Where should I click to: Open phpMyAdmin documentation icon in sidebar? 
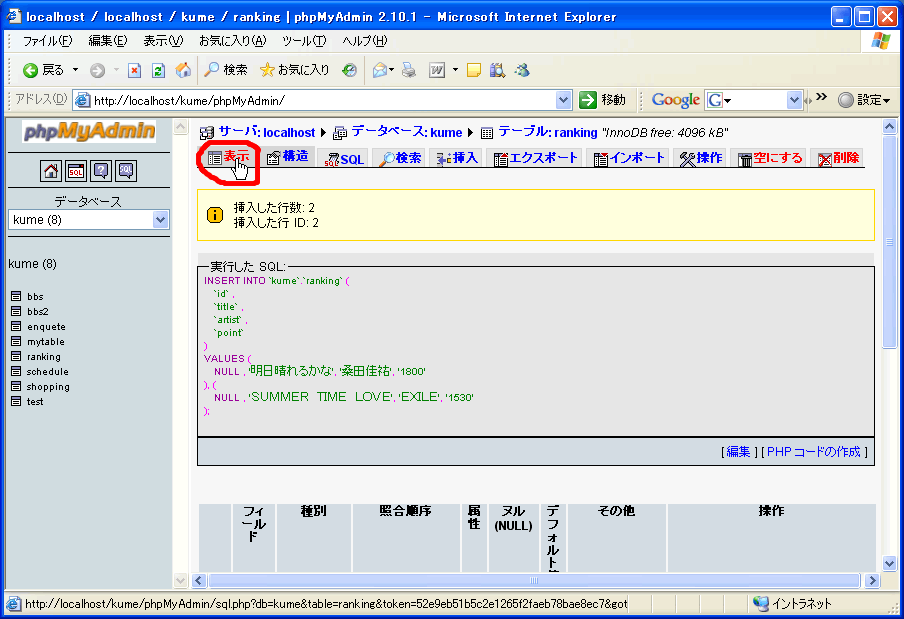pyautogui.click(x=101, y=171)
